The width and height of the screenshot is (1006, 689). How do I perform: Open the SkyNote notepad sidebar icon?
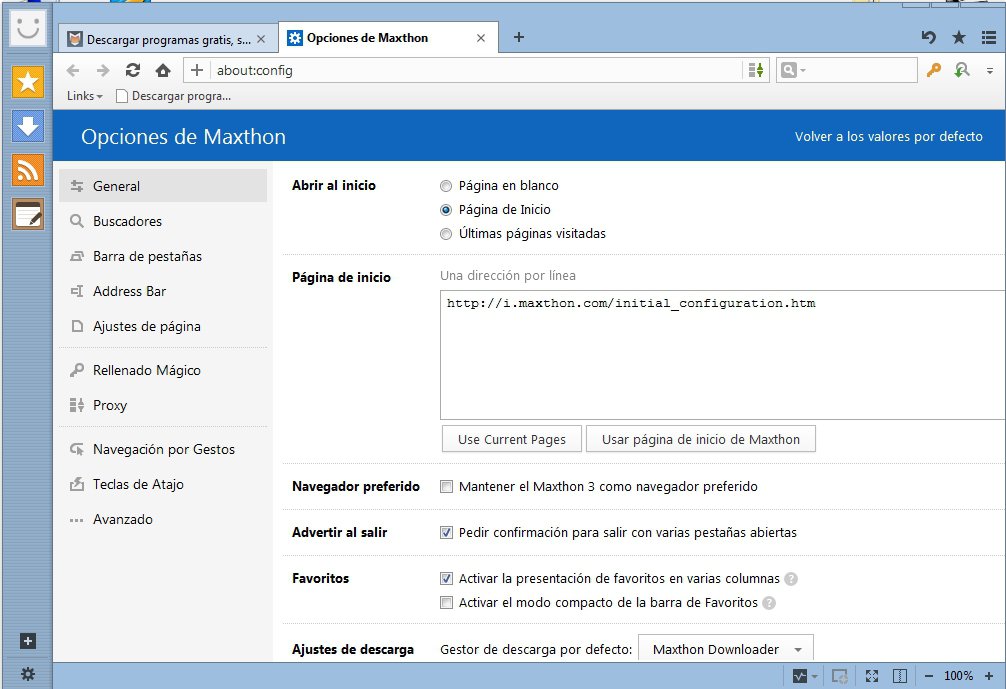[28, 214]
